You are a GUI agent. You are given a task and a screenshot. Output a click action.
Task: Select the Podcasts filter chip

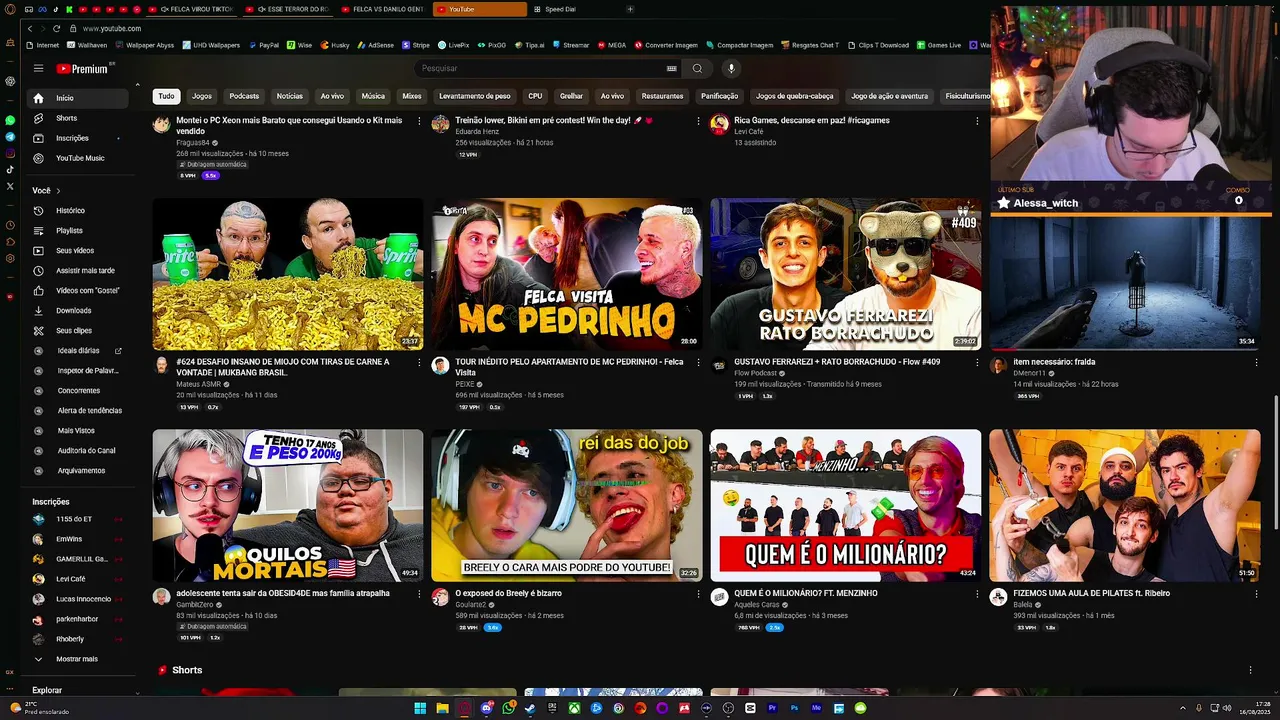[x=244, y=96]
